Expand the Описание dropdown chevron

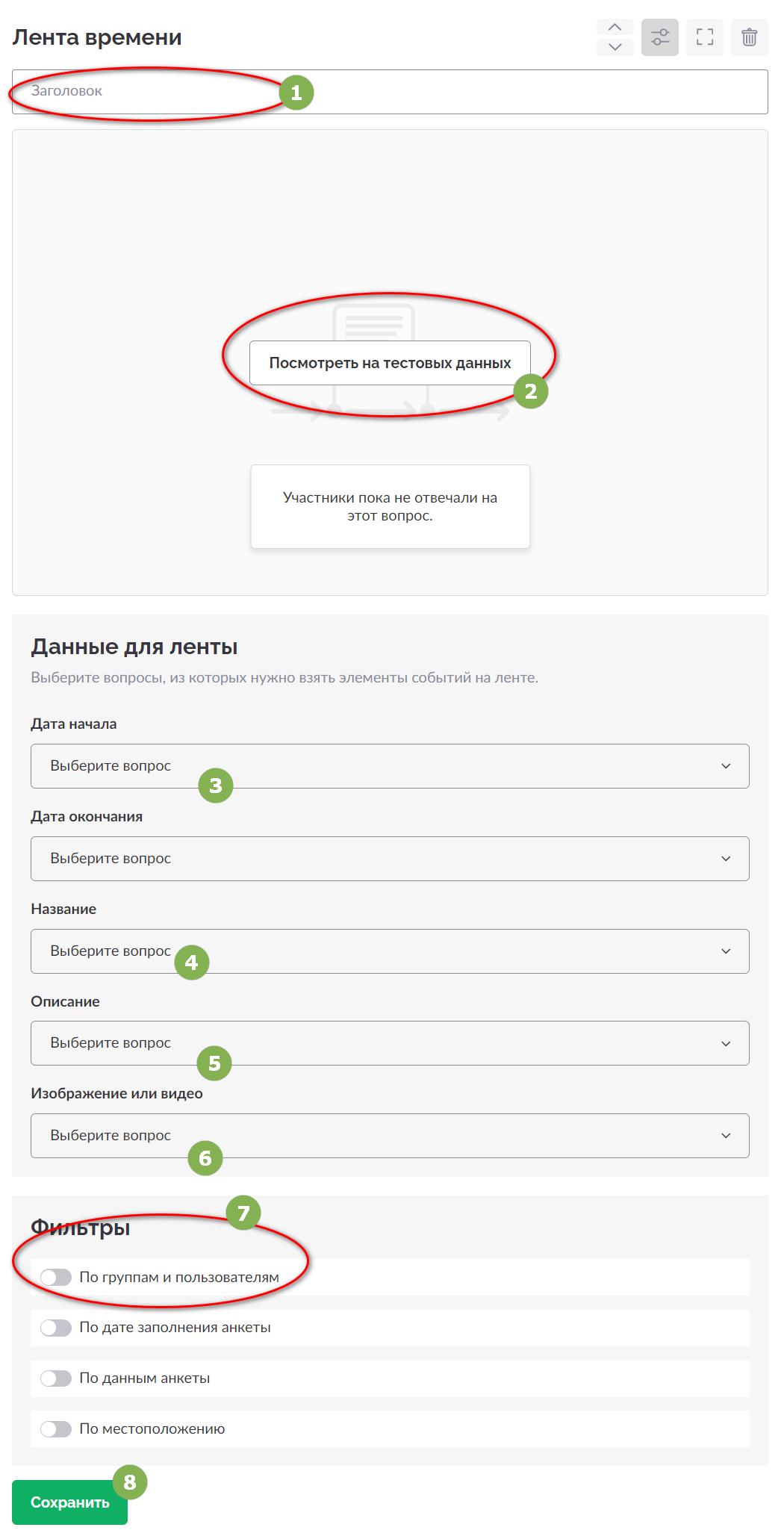click(726, 1043)
